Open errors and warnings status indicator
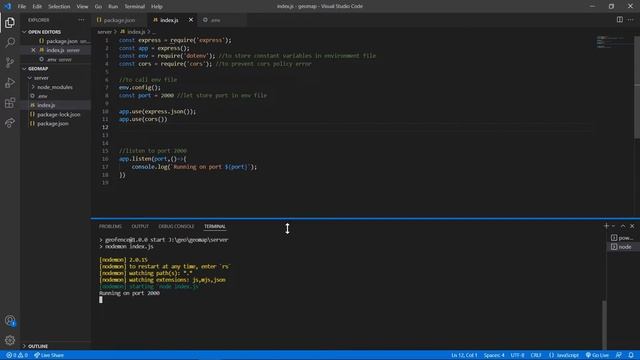 17,355
